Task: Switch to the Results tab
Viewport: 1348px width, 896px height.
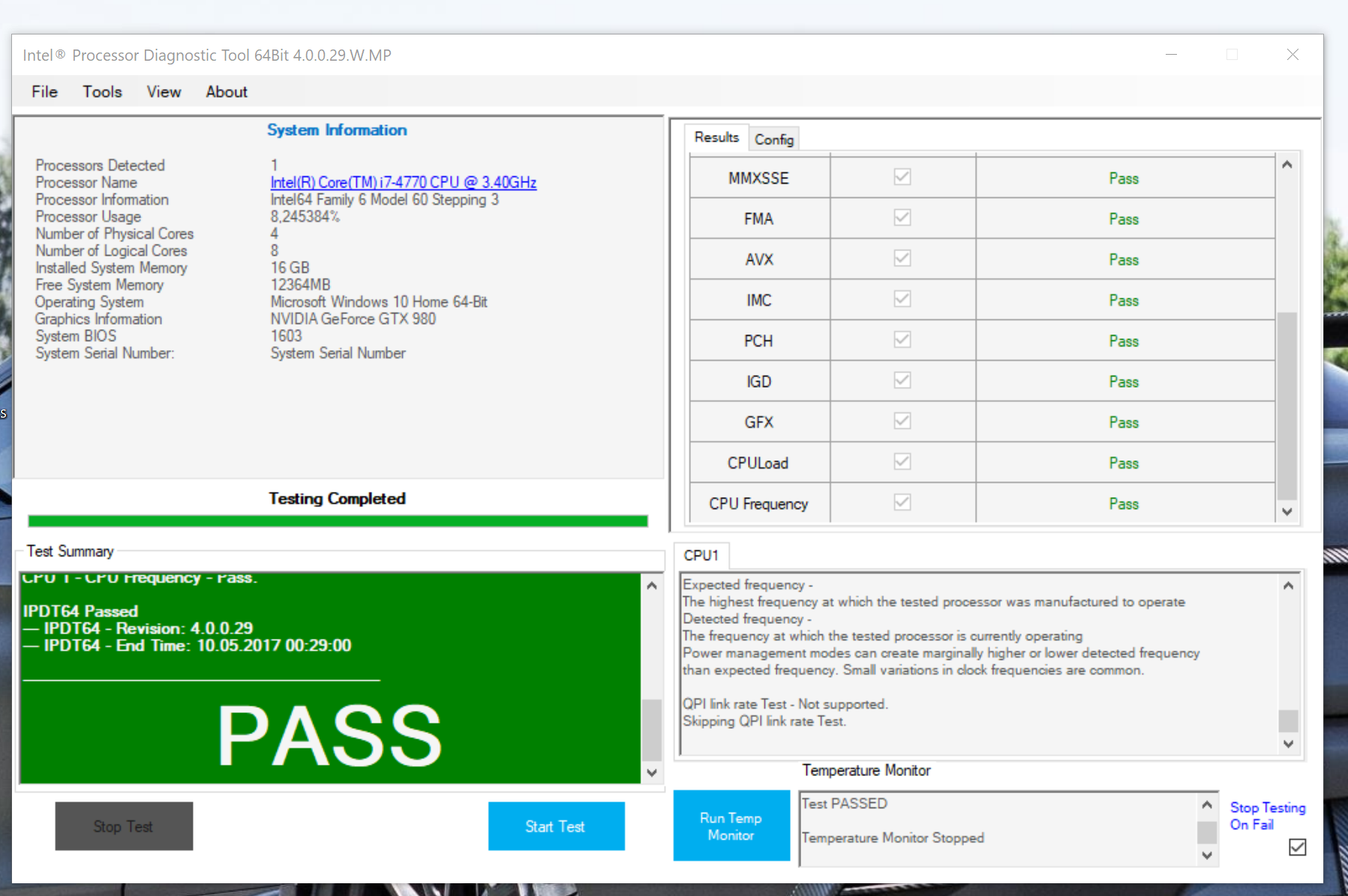Action: click(x=716, y=137)
